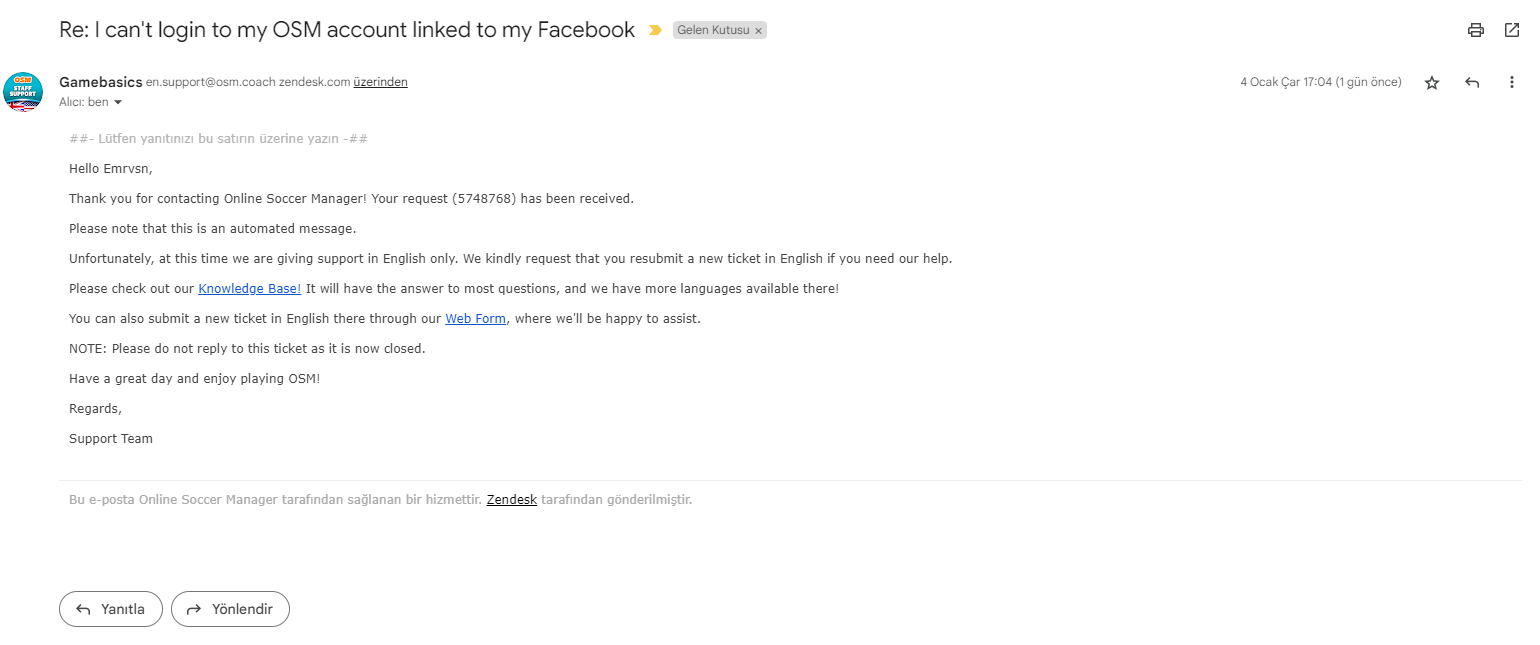Open the three-dot more options menu
The height and width of the screenshot is (645, 1540).
pyautogui.click(x=1512, y=83)
